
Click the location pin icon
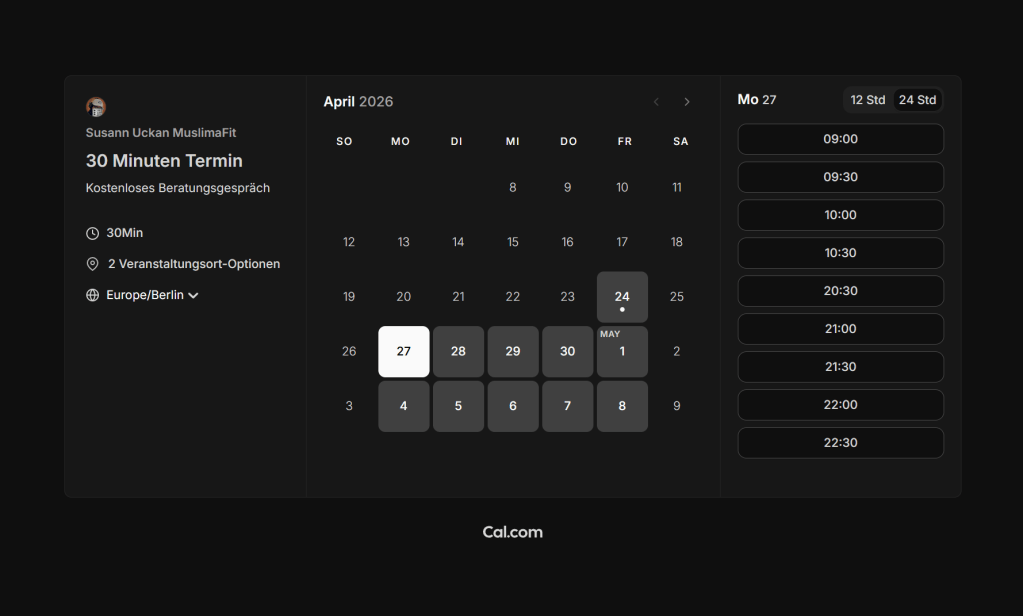pyautogui.click(x=93, y=264)
